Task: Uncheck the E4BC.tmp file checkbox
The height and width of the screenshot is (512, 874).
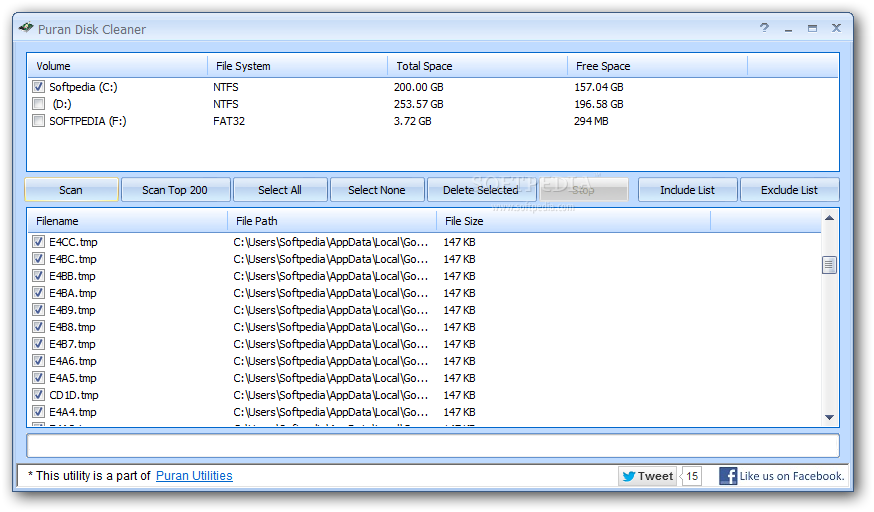Action: coord(38,259)
